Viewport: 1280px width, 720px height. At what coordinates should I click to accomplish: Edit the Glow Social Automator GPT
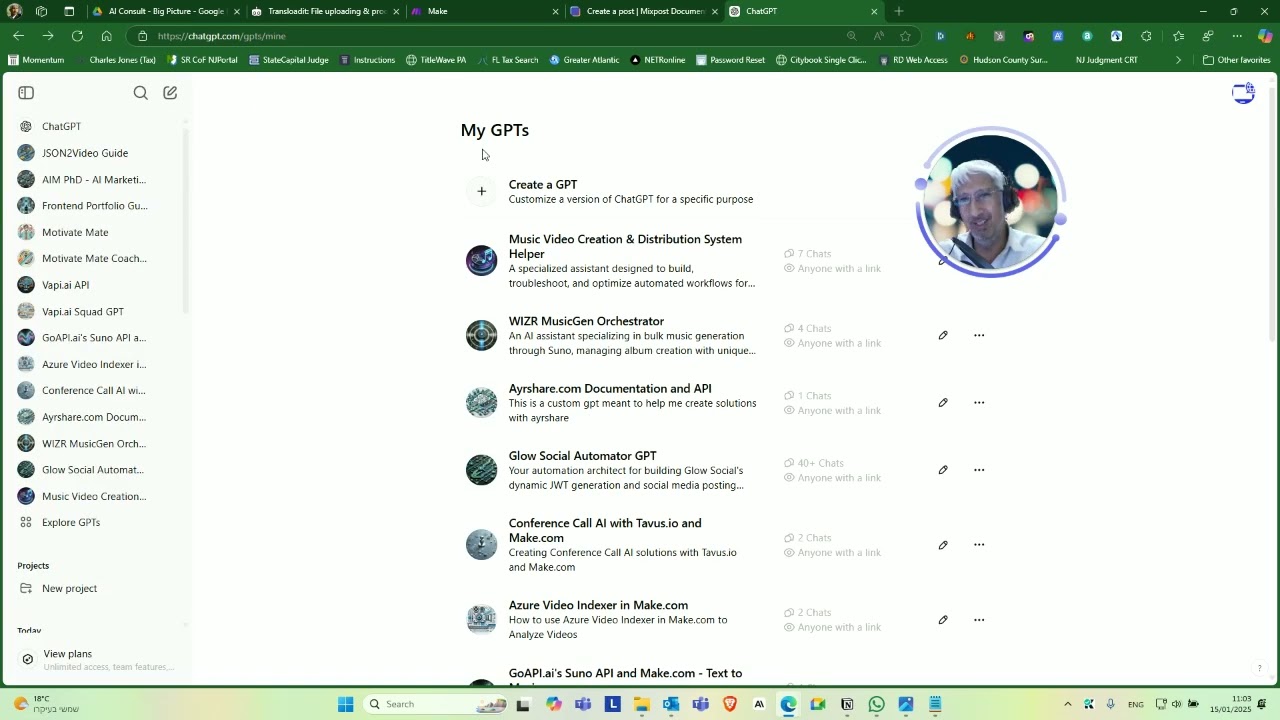943,470
